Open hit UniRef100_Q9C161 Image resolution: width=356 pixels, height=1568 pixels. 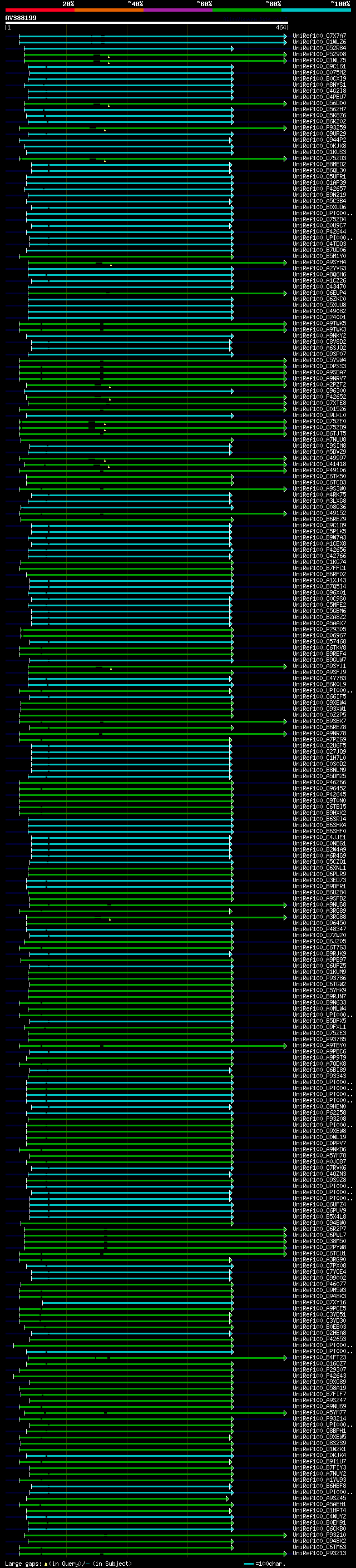click(x=319, y=66)
